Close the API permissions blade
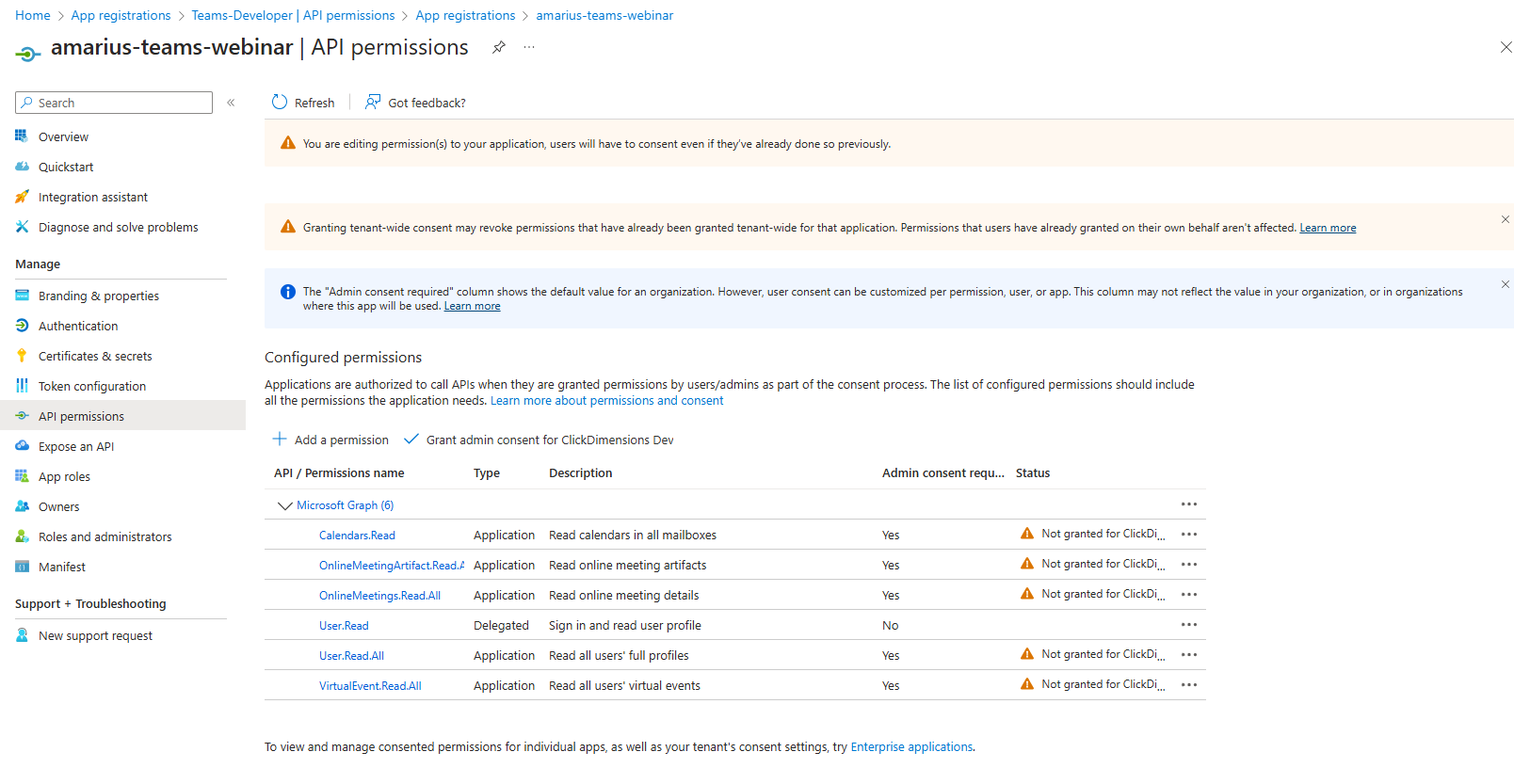The image size is (1514, 784). [x=1506, y=47]
